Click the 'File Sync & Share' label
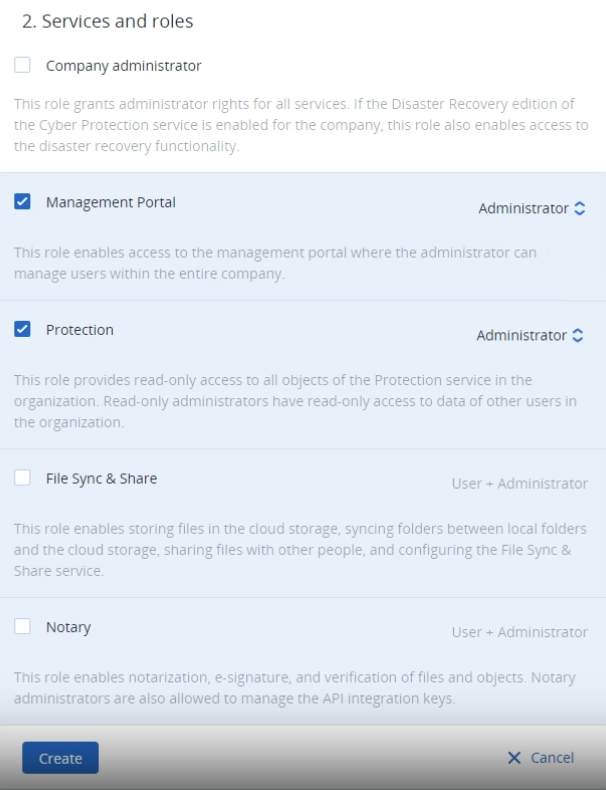 tap(101, 479)
